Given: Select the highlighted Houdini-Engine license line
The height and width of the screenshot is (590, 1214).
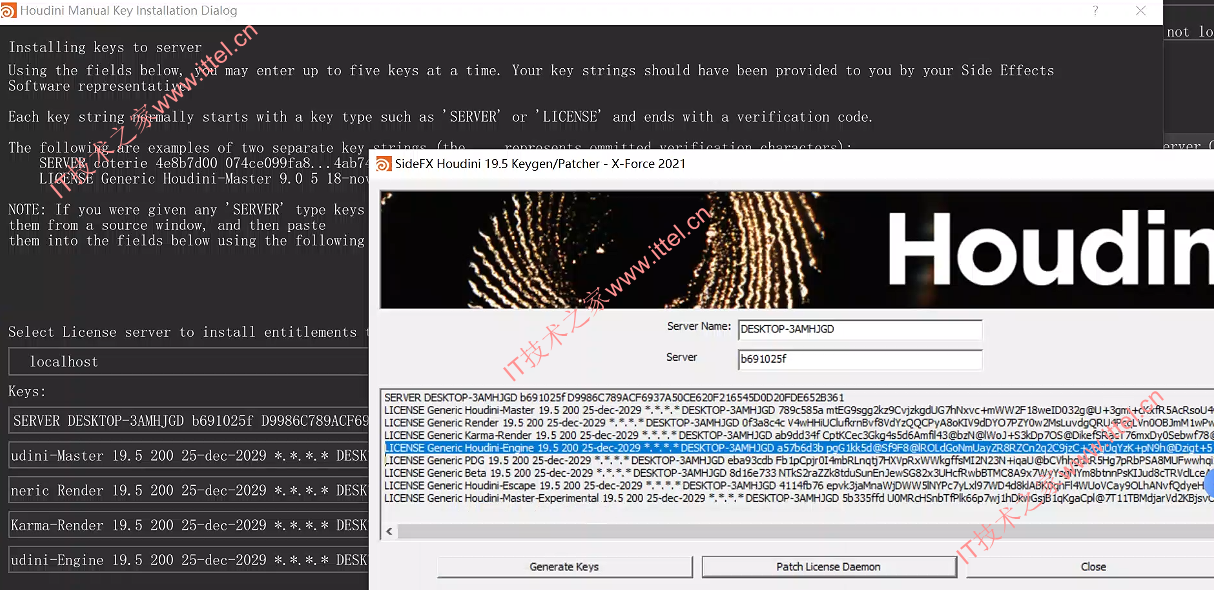Looking at the screenshot, I should click(798, 448).
